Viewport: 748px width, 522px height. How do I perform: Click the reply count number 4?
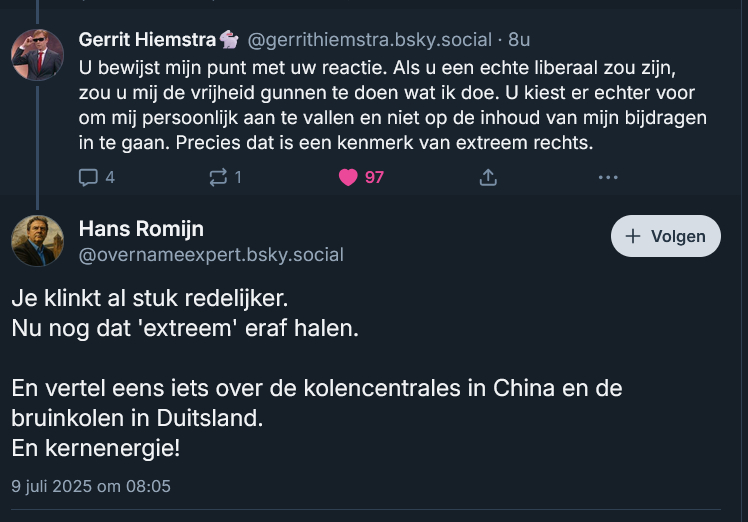pos(110,177)
